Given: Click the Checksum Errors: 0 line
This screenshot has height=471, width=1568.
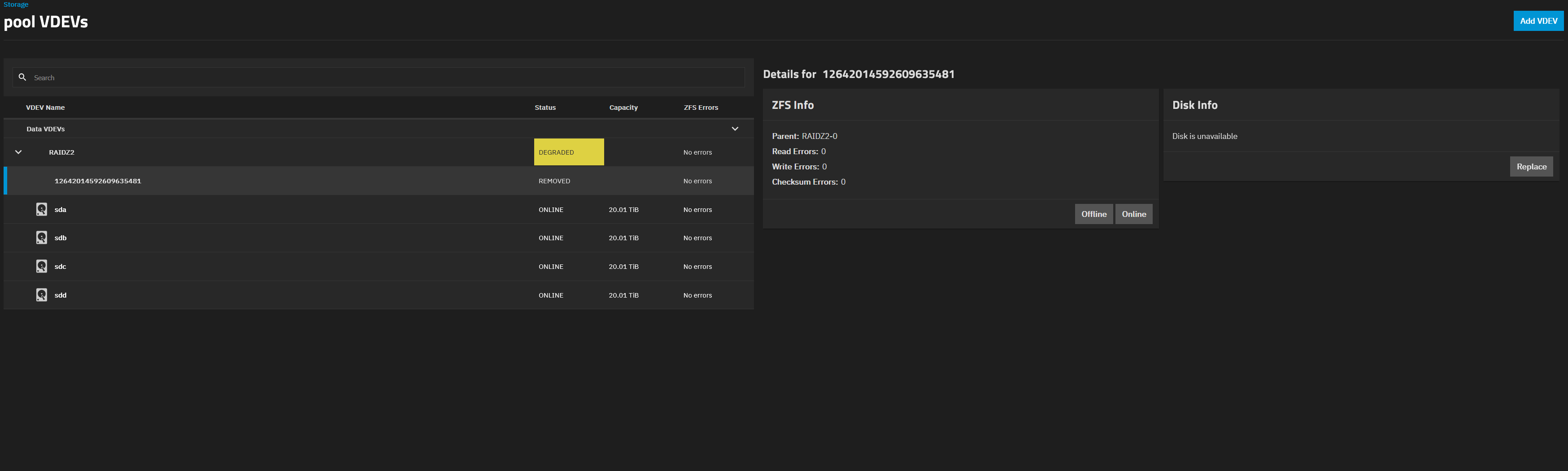Looking at the screenshot, I should click(x=808, y=182).
